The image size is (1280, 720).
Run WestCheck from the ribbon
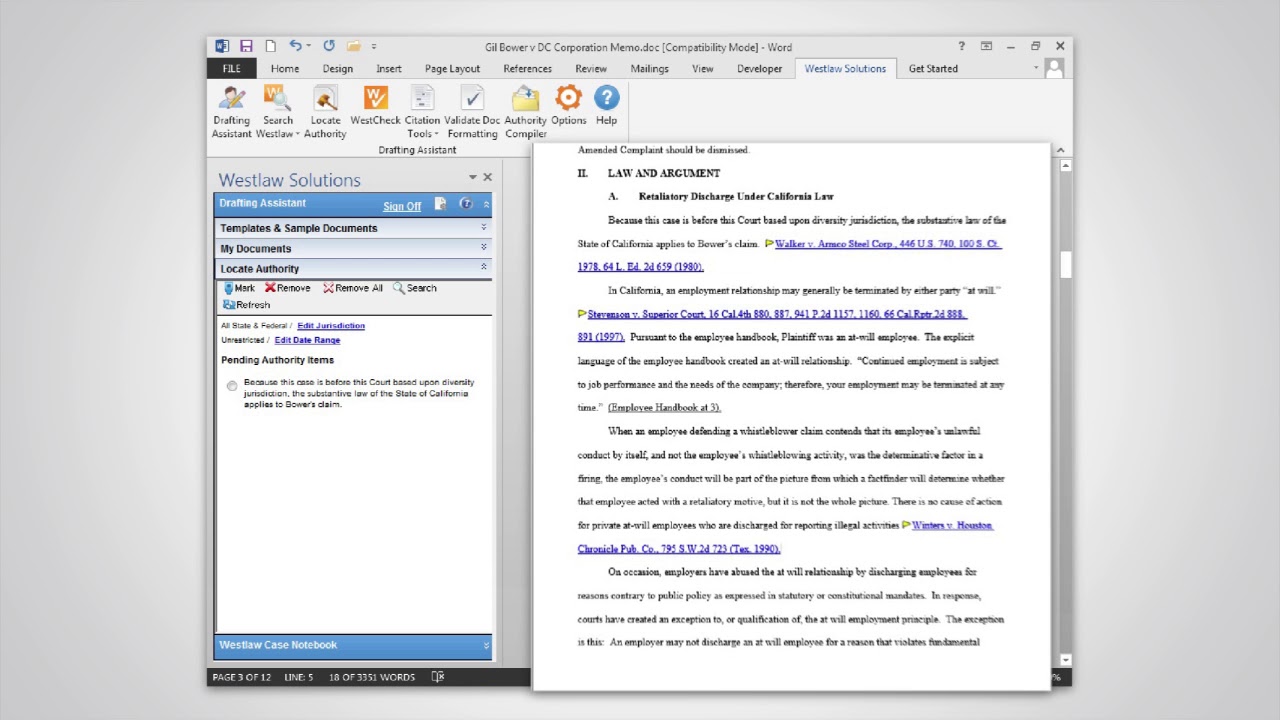[x=375, y=106]
